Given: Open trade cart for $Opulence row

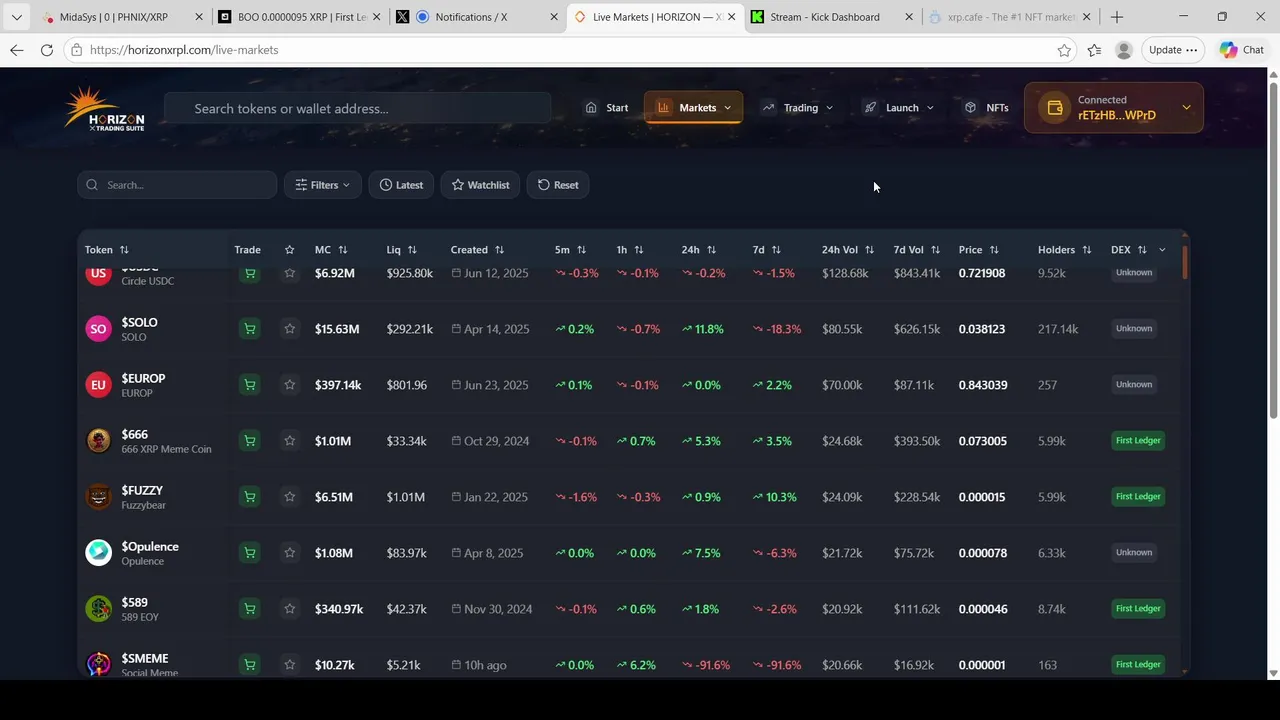Looking at the screenshot, I should (250, 553).
